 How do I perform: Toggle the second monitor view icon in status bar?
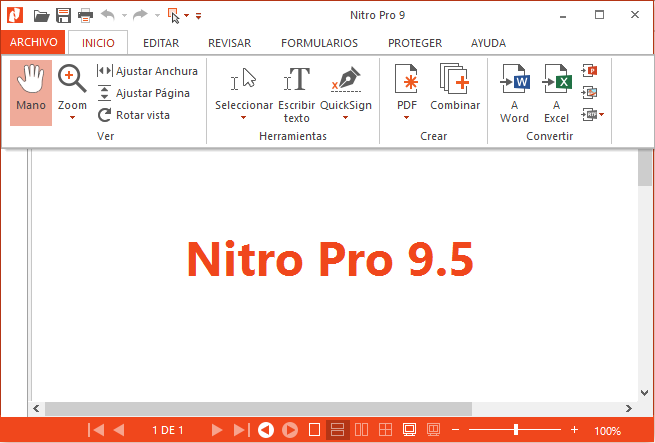pyautogui.click(x=433, y=430)
